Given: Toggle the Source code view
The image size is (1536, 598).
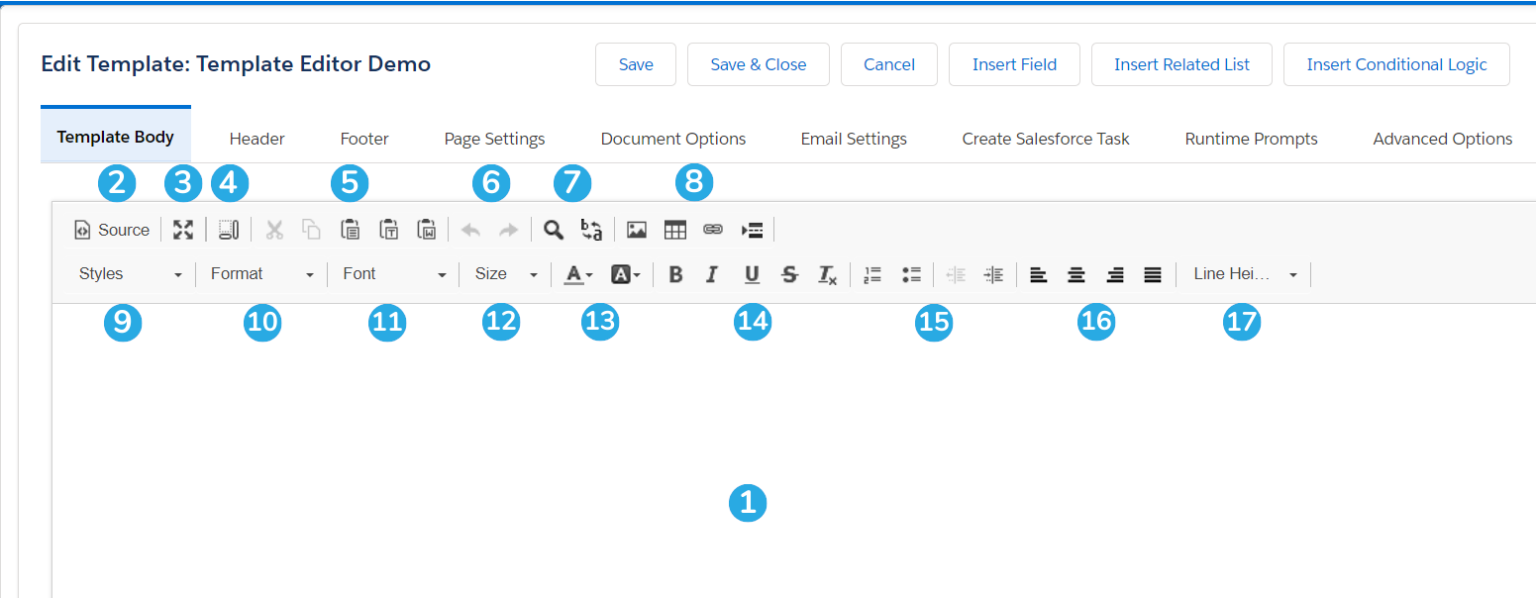Looking at the screenshot, I should pos(110,229).
